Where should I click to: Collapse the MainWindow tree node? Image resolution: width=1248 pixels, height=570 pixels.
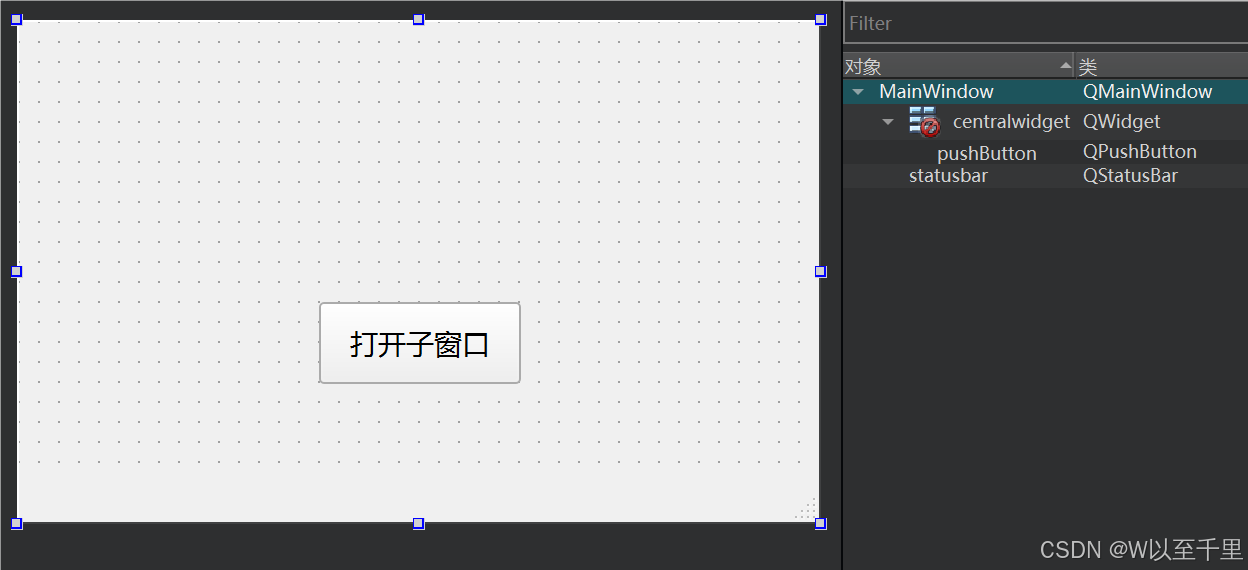(x=858, y=92)
